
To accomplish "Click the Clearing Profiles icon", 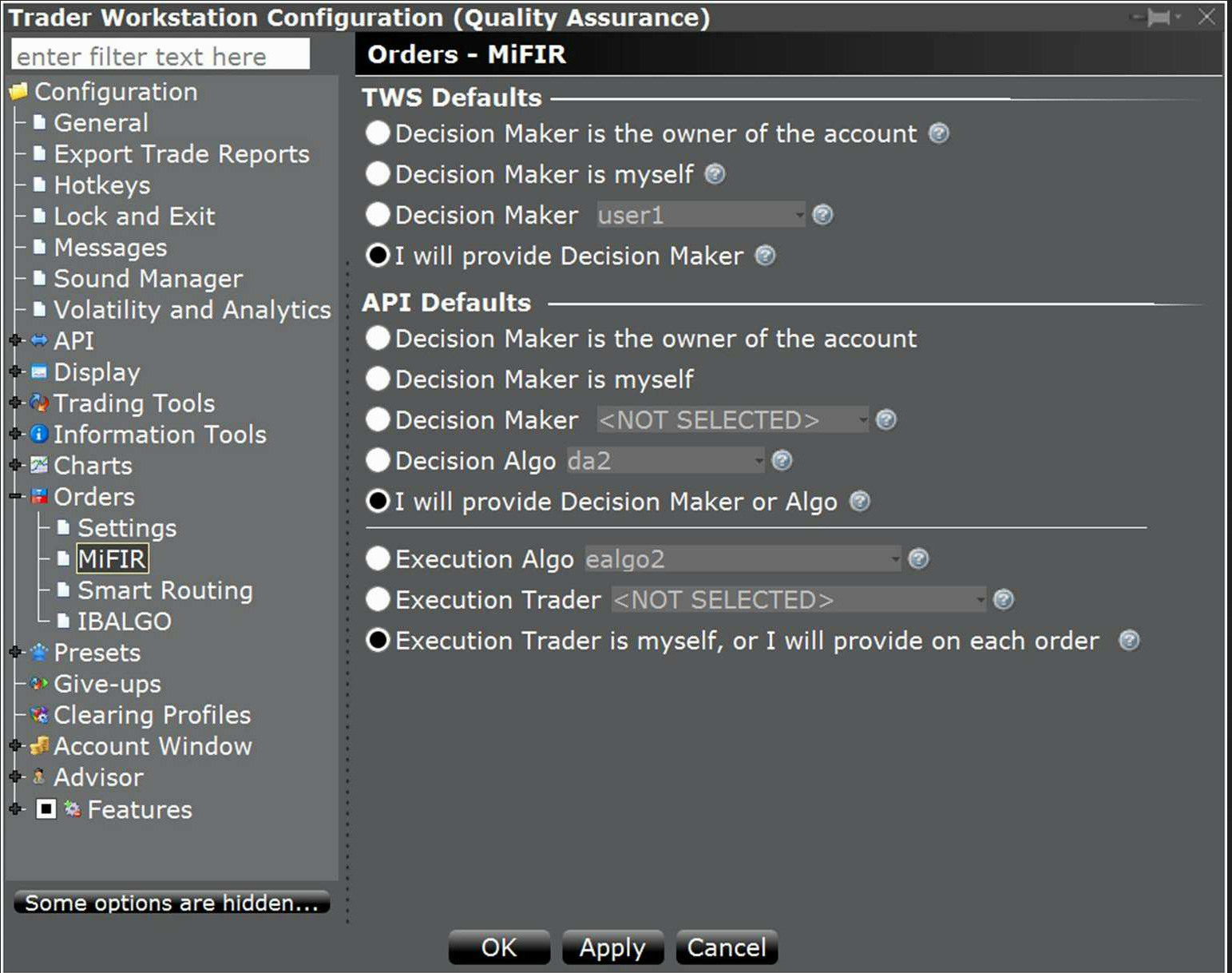I will click(x=39, y=715).
